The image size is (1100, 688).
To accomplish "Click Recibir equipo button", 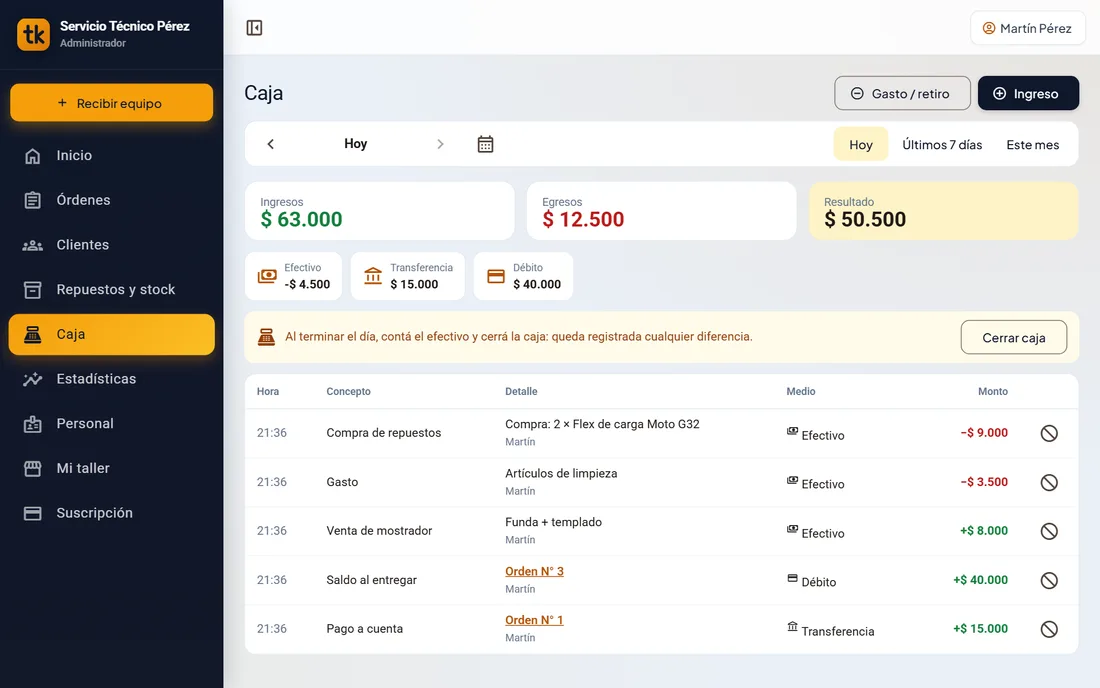I will pyautogui.click(x=112, y=103).
